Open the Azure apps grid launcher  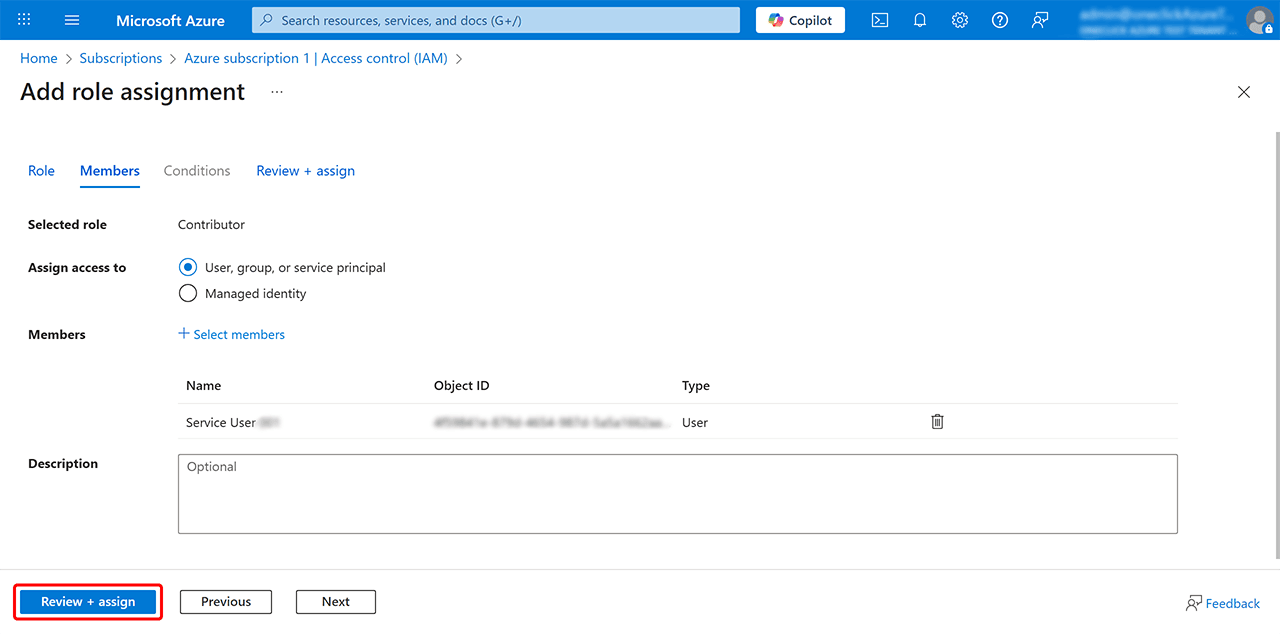24,20
